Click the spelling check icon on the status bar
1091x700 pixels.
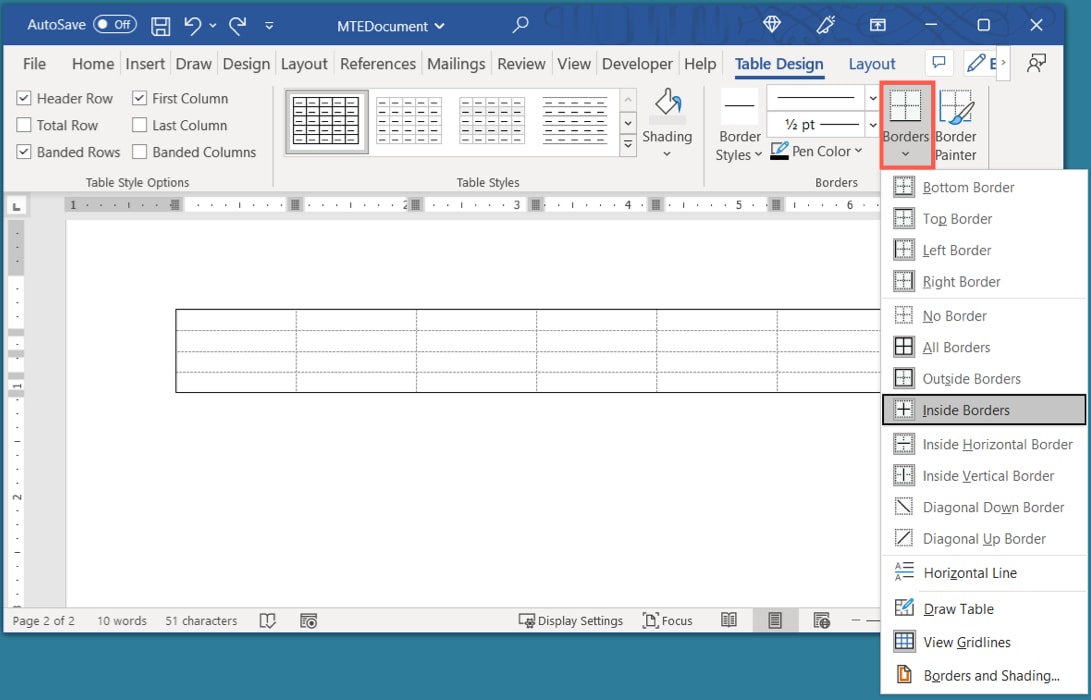click(267, 620)
